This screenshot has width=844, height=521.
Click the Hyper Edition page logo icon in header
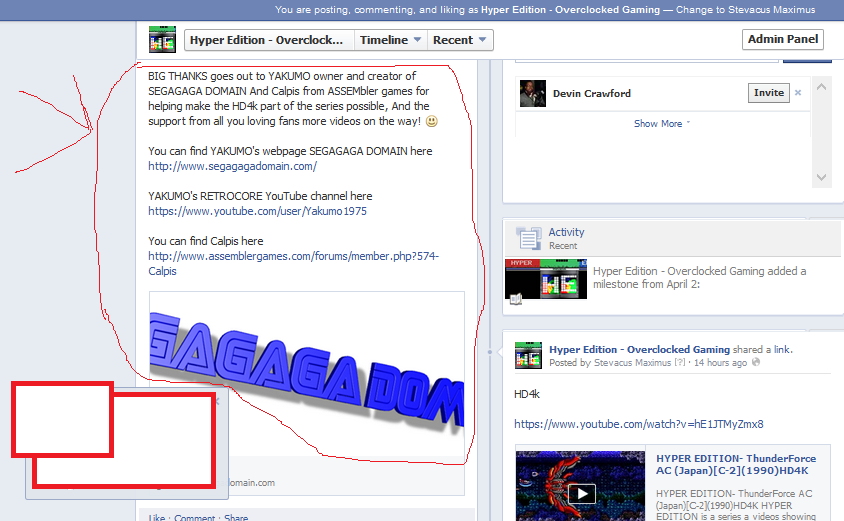pyautogui.click(x=163, y=39)
